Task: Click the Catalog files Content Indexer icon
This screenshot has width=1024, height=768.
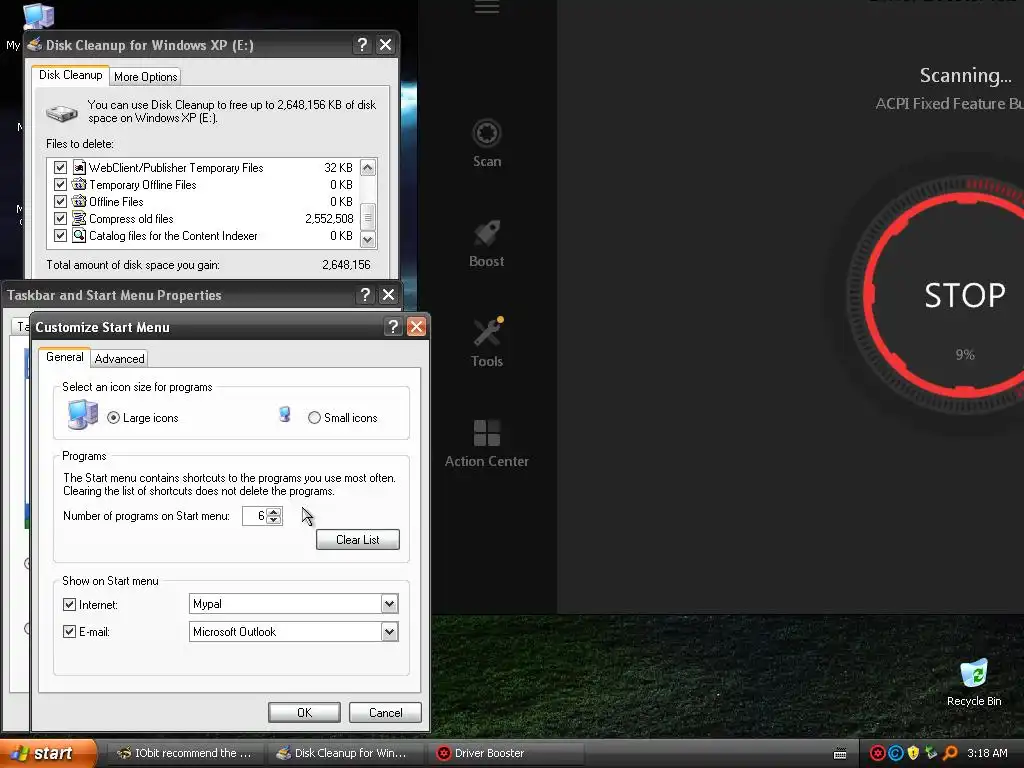Action: (79, 236)
